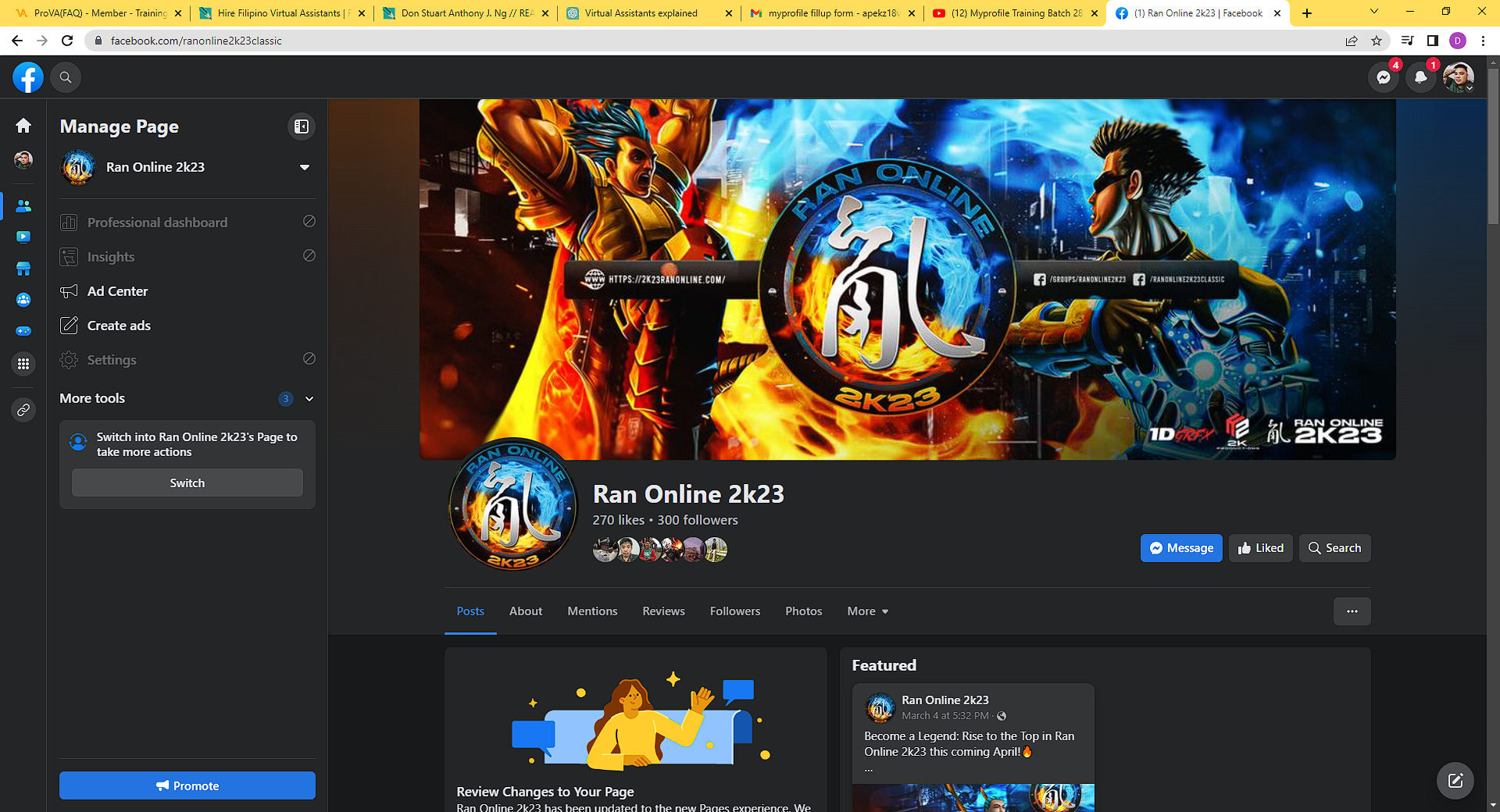The image size is (1500, 812).
Task: Open Professional dashboard
Action: pyautogui.click(x=187, y=223)
